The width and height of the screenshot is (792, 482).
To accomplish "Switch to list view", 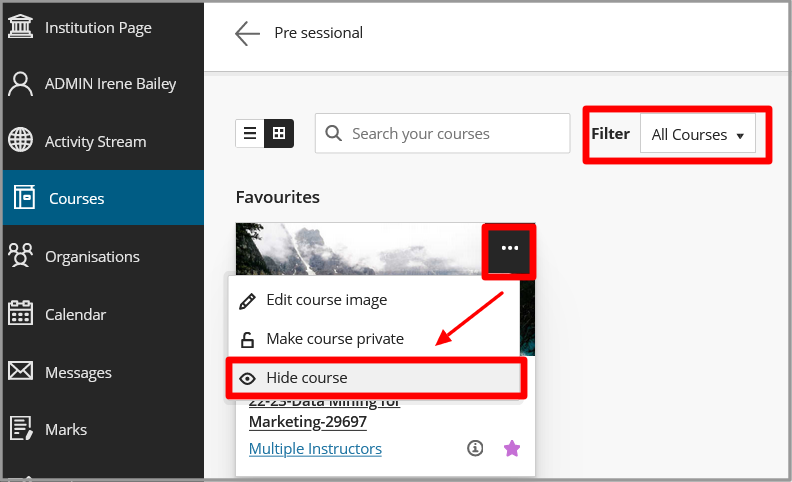I will (x=250, y=133).
